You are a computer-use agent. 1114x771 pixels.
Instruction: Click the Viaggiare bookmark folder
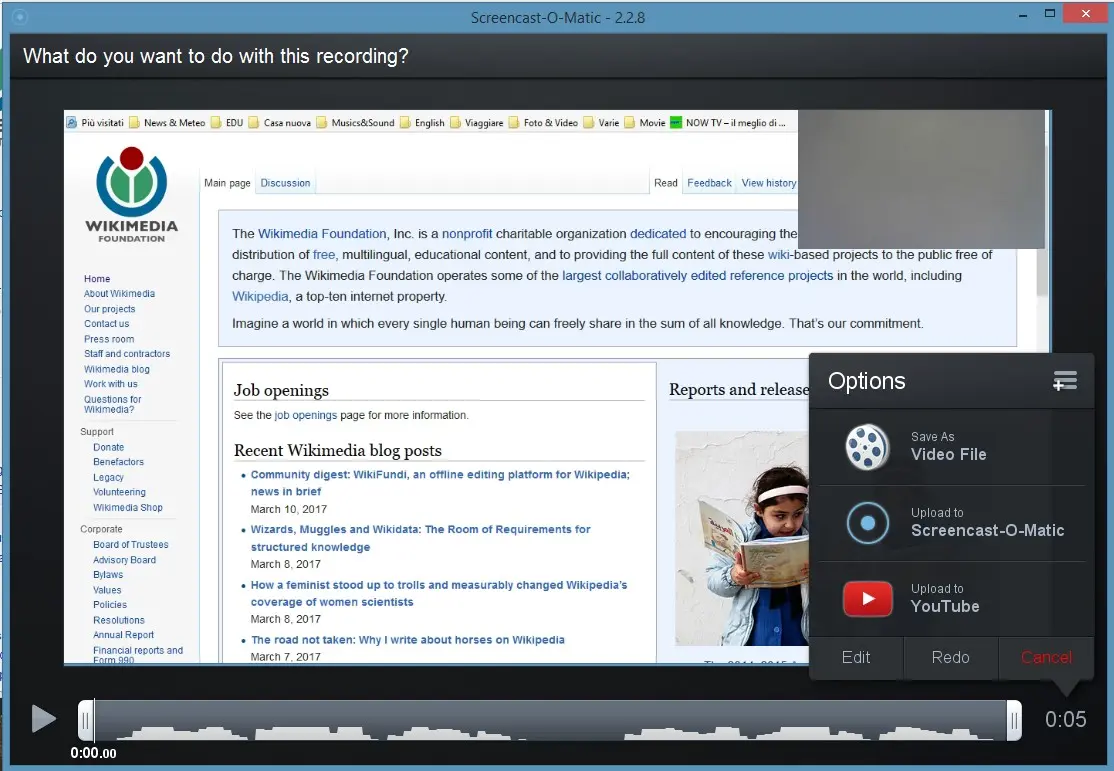(477, 122)
